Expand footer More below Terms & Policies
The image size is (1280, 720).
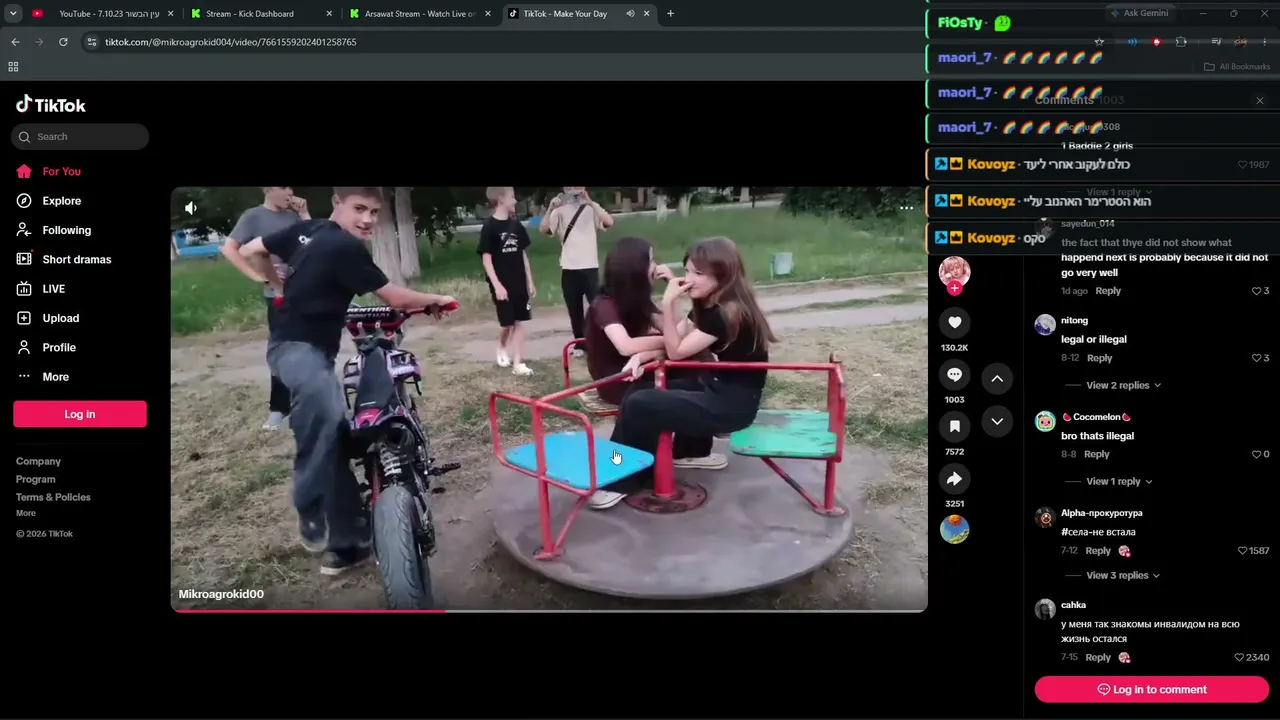(26, 513)
